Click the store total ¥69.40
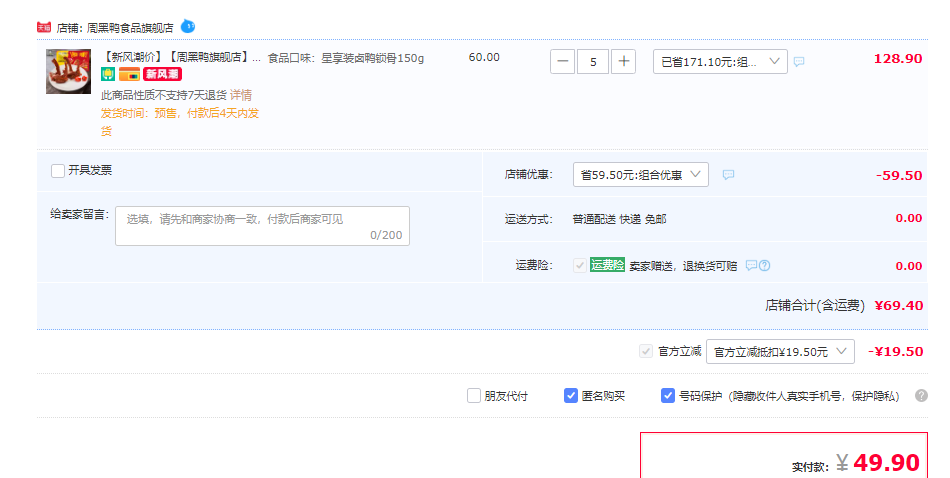This screenshot has width=950, height=478. click(899, 305)
